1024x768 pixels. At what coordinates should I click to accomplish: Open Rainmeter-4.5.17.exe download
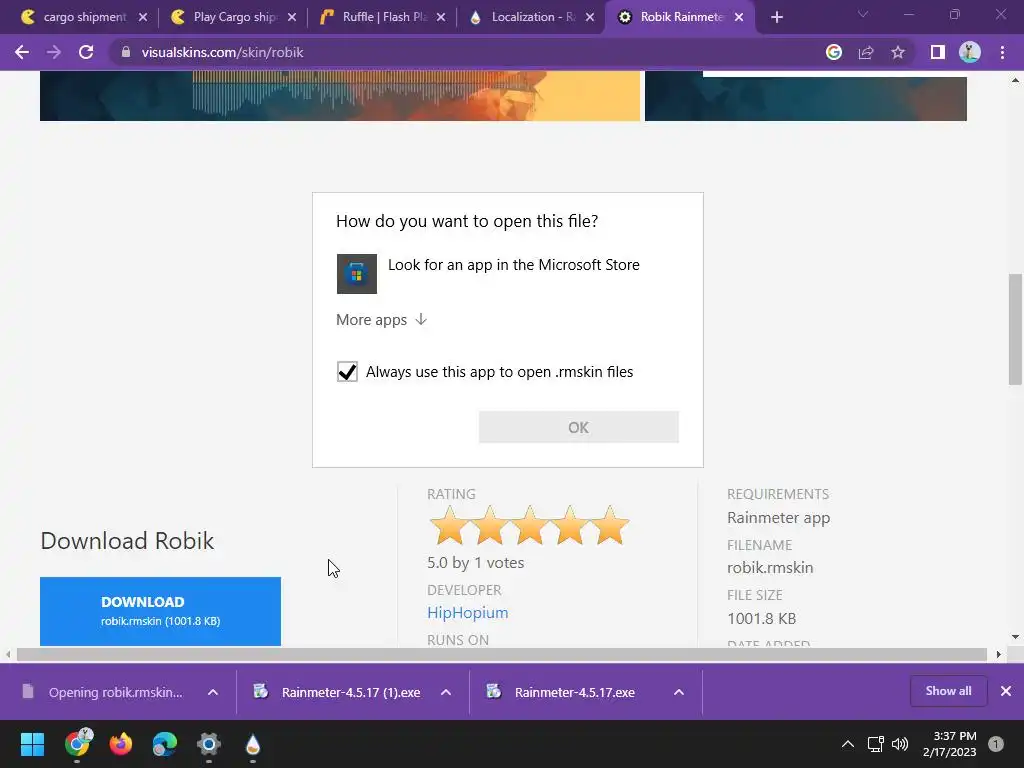[x=562, y=692]
